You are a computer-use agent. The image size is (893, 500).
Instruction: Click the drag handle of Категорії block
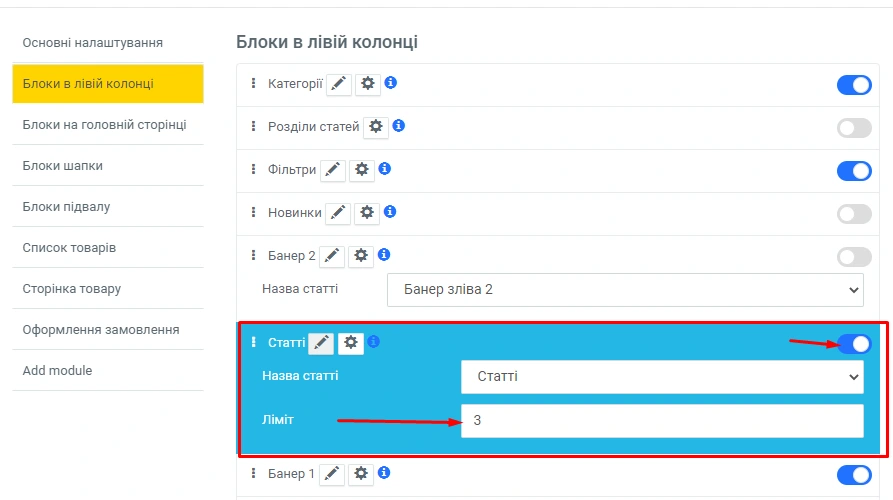(x=254, y=84)
